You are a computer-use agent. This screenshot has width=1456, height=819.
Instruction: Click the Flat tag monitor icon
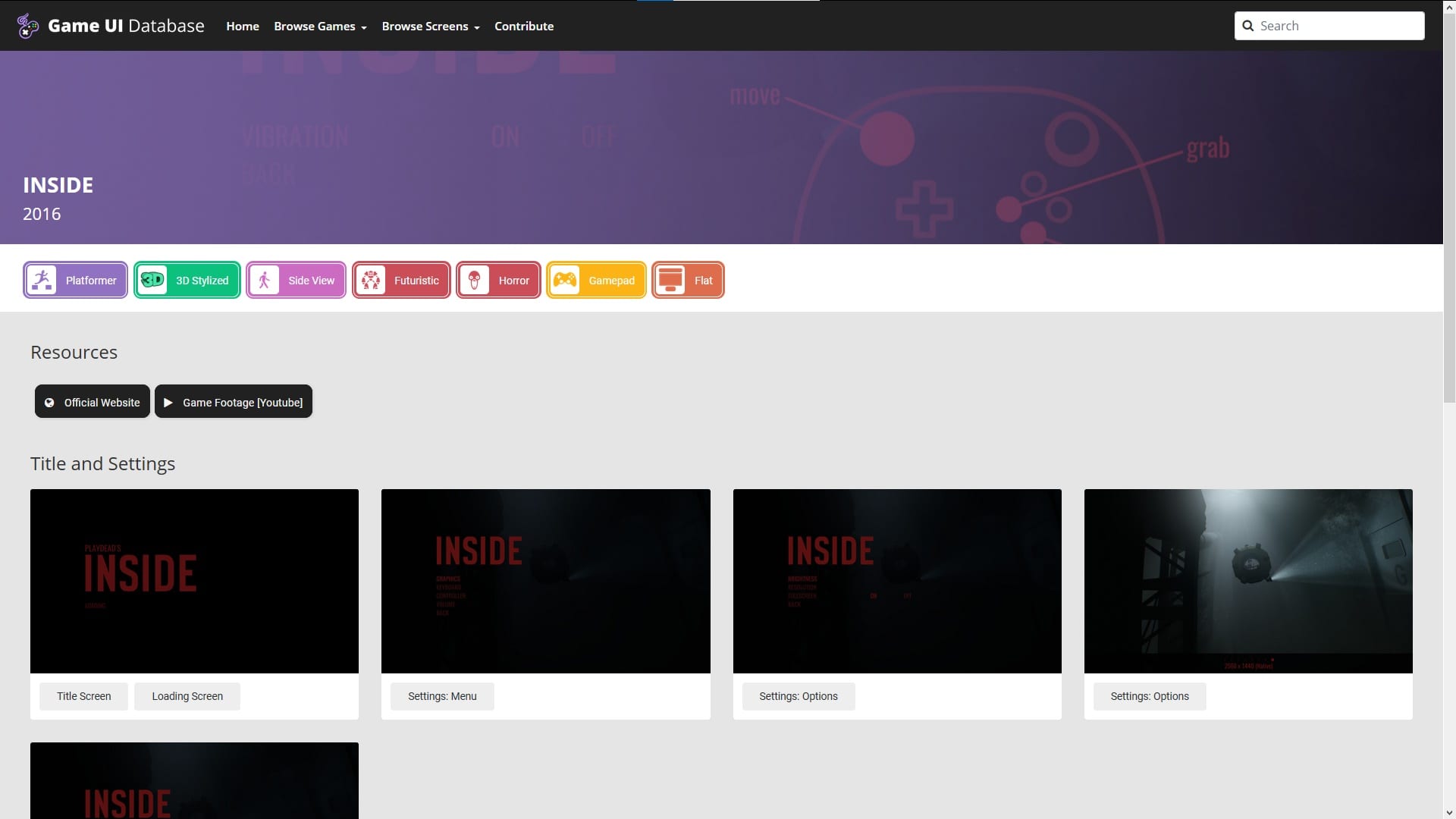click(x=670, y=280)
